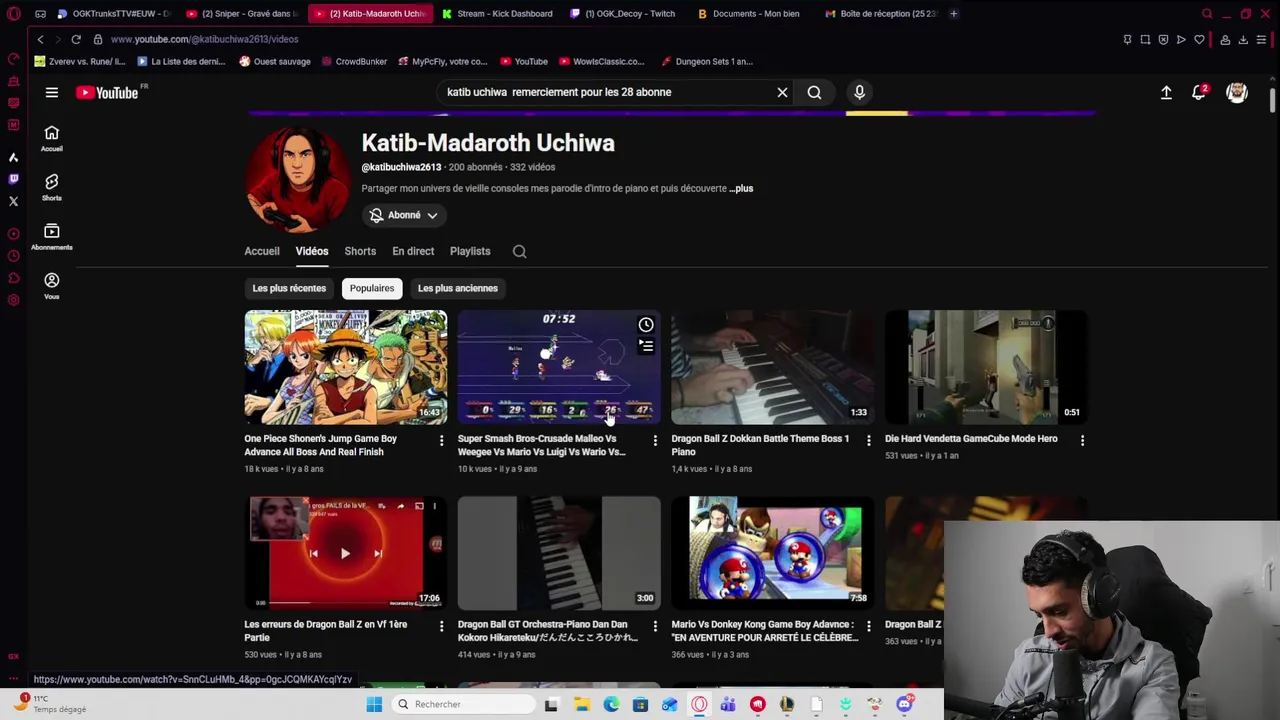Switch to the Sniper - Gravé dans browser tab
Image resolution: width=1280 pixels, height=720 pixels.
242,13
